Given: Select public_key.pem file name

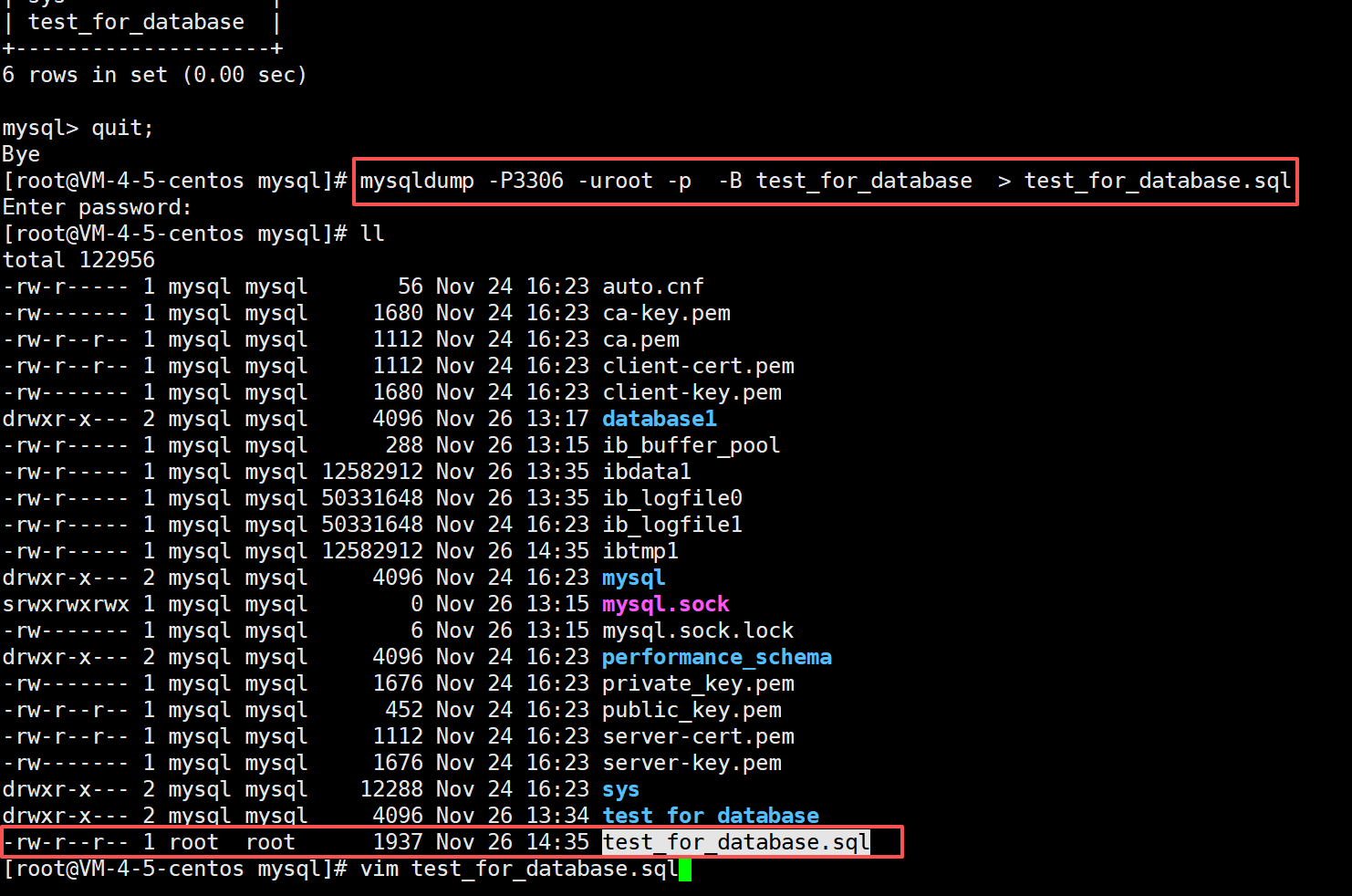Looking at the screenshot, I should (x=692, y=710).
